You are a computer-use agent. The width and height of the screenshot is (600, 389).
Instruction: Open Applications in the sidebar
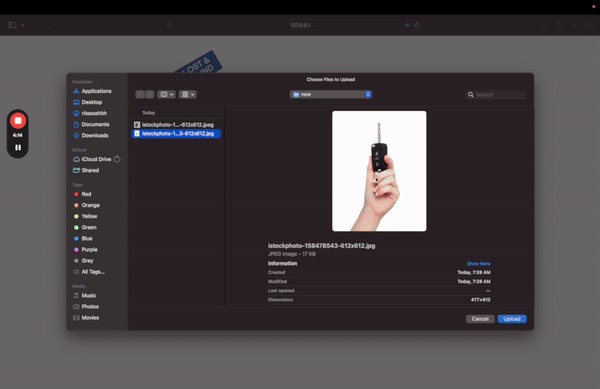[92, 91]
